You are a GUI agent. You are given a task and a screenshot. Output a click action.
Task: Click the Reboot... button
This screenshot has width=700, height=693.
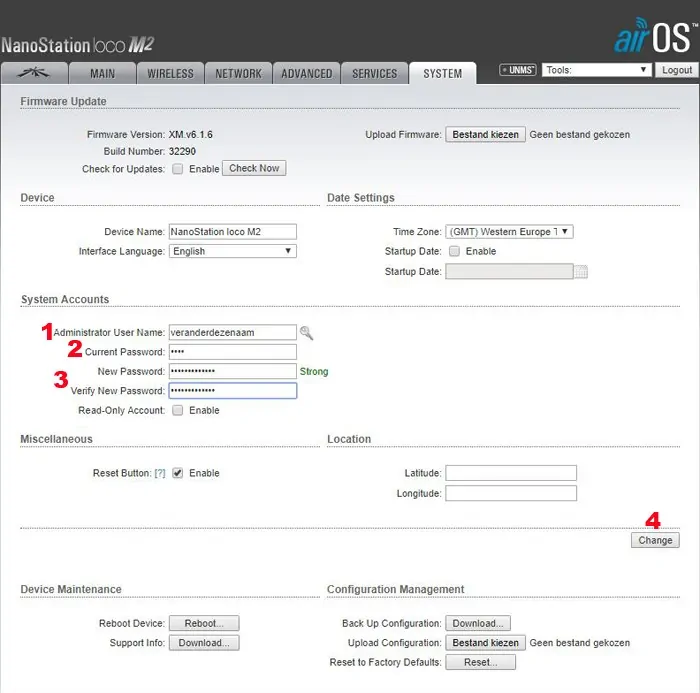point(204,623)
